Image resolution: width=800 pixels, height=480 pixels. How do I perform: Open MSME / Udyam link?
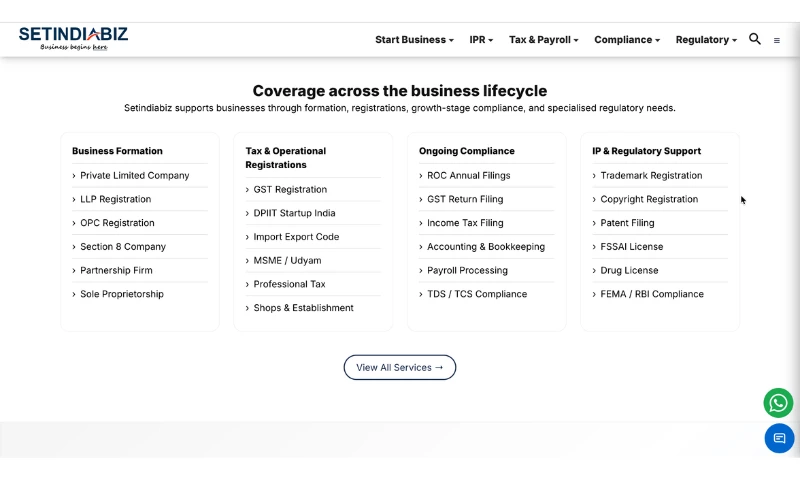tap(287, 260)
